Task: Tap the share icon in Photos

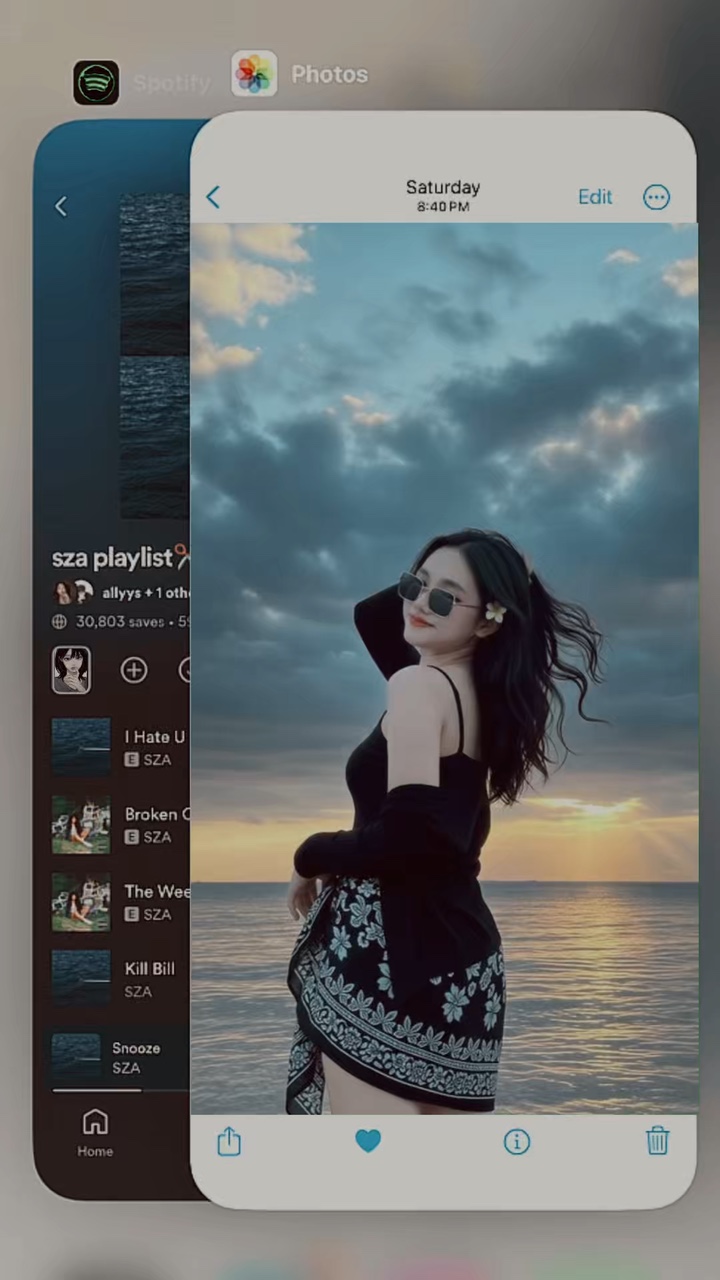Action: tap(229, 1141)
